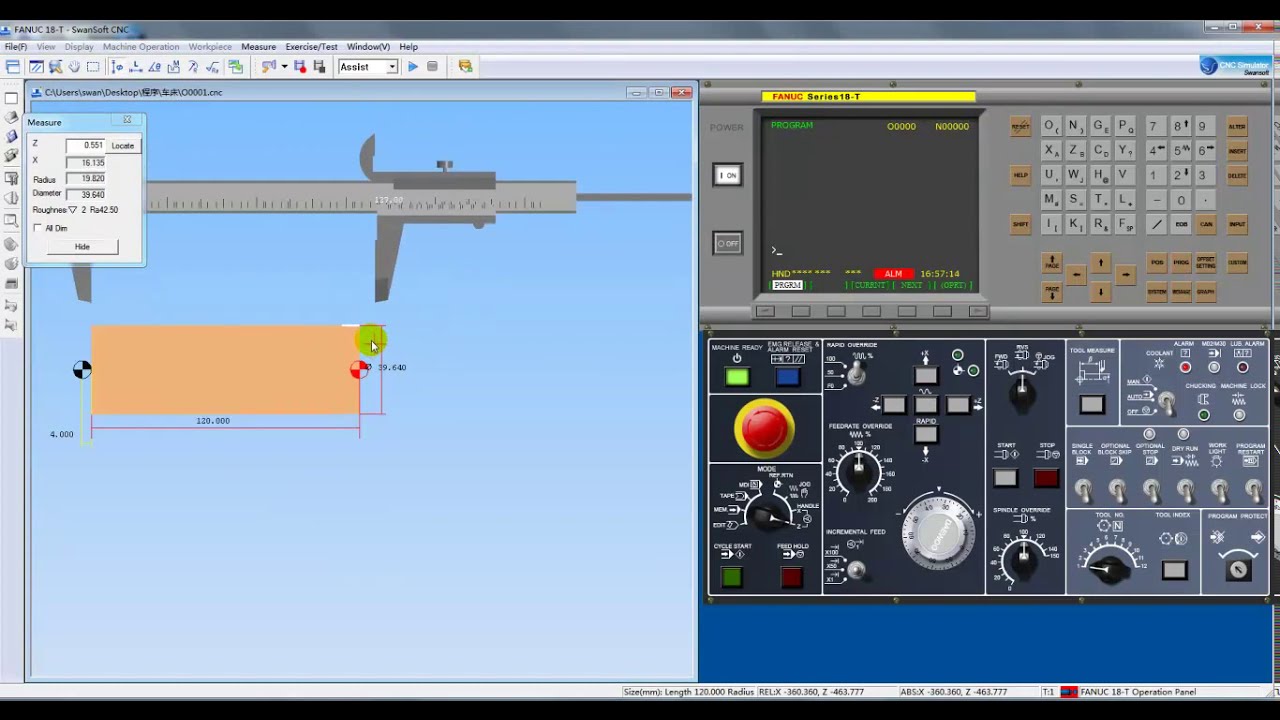
Task: Click the CAN key
Action: pos(1206,224)
